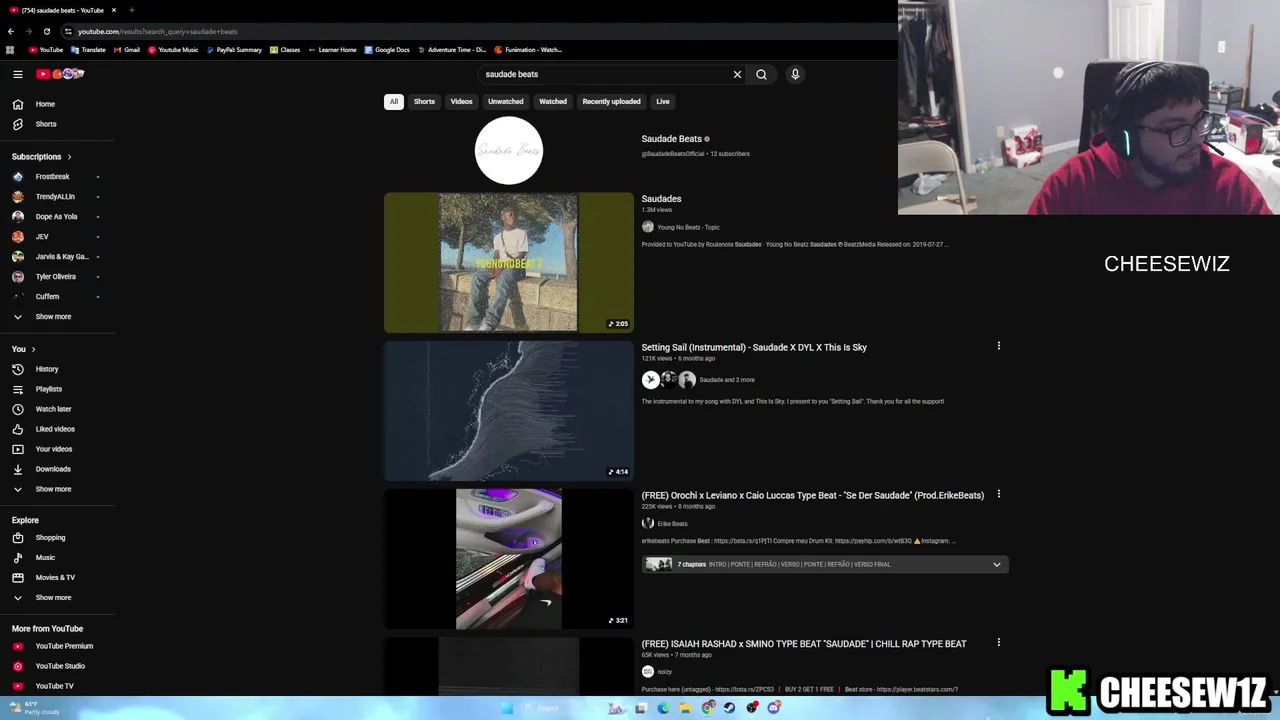This screenshot has height=720, width=1280.
Task: Select the Live filter chip
Action: (x=663, y=101)
